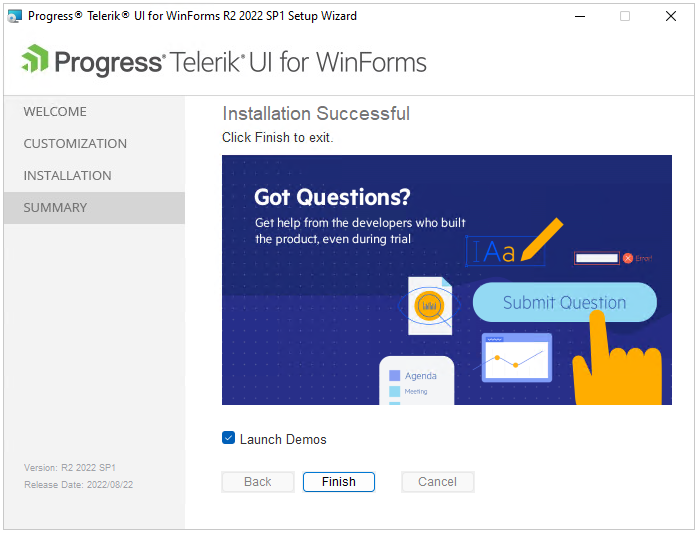The height and width of the screenshot is (534, 698).
Task: Click the line chart window graphic
Action: [x=516, y=358]
